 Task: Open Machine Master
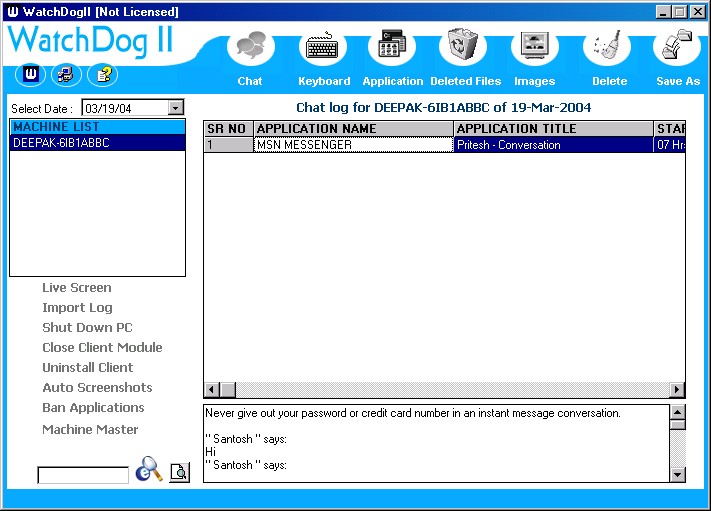pos(90,429)
